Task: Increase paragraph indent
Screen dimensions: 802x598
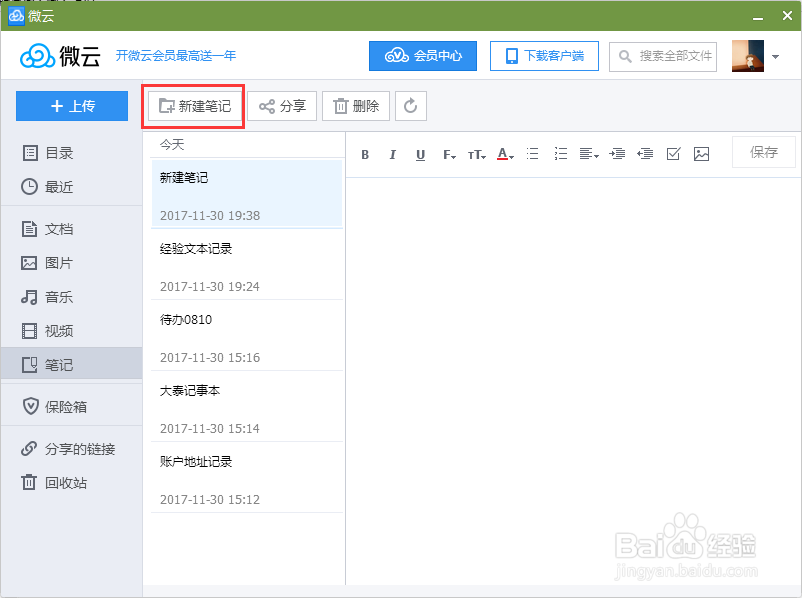Action: click(617, 154)
